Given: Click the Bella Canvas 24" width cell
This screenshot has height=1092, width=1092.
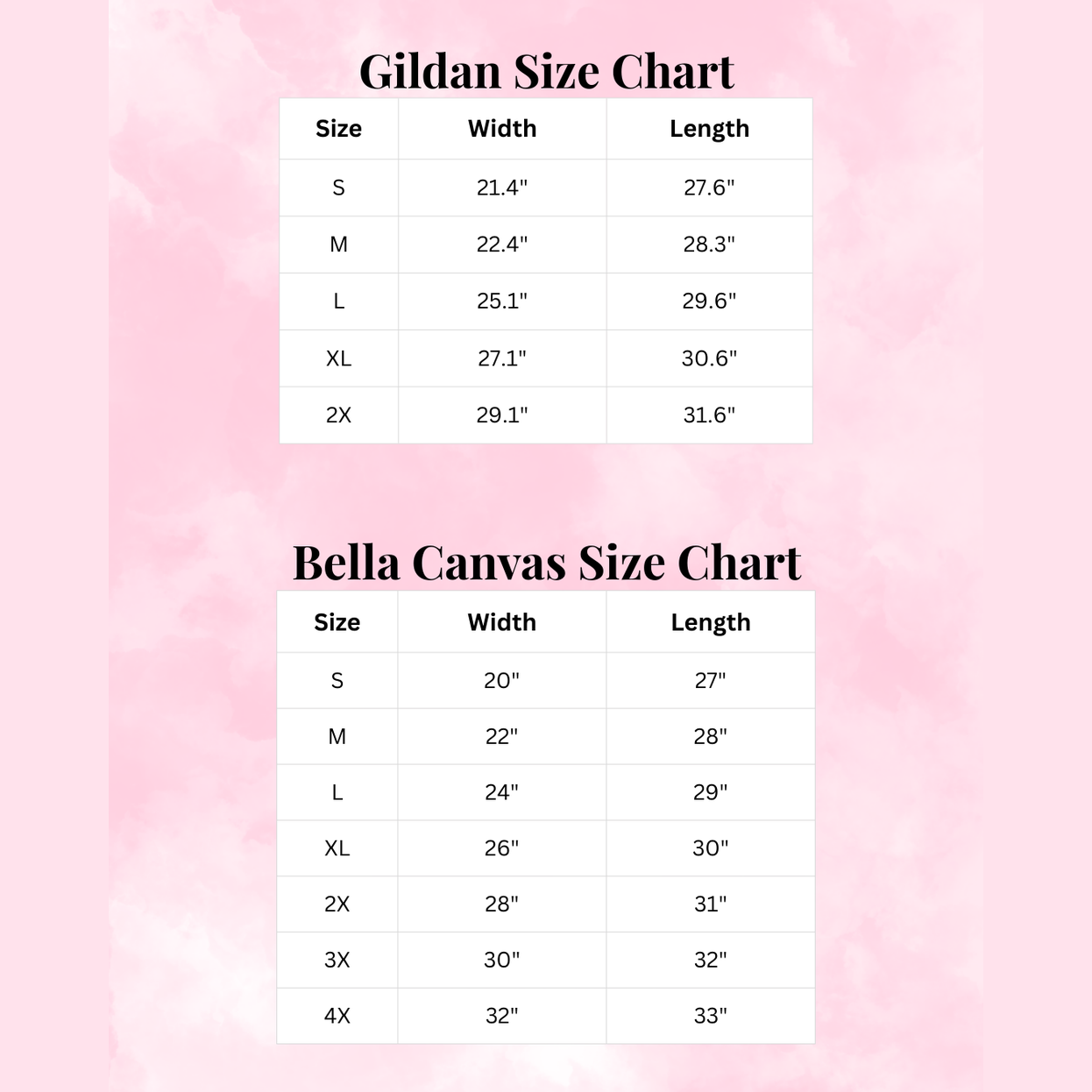Looking at the screenshot, I should pos(501,793).
